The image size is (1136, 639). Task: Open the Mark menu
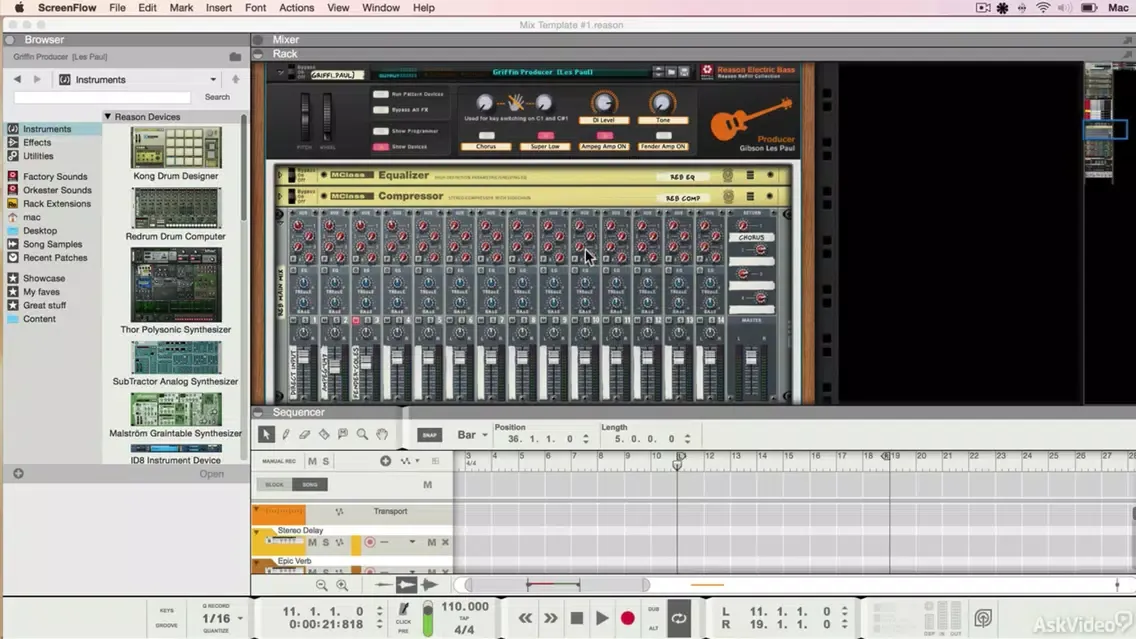pyautogui.click(x=181, y=8)
